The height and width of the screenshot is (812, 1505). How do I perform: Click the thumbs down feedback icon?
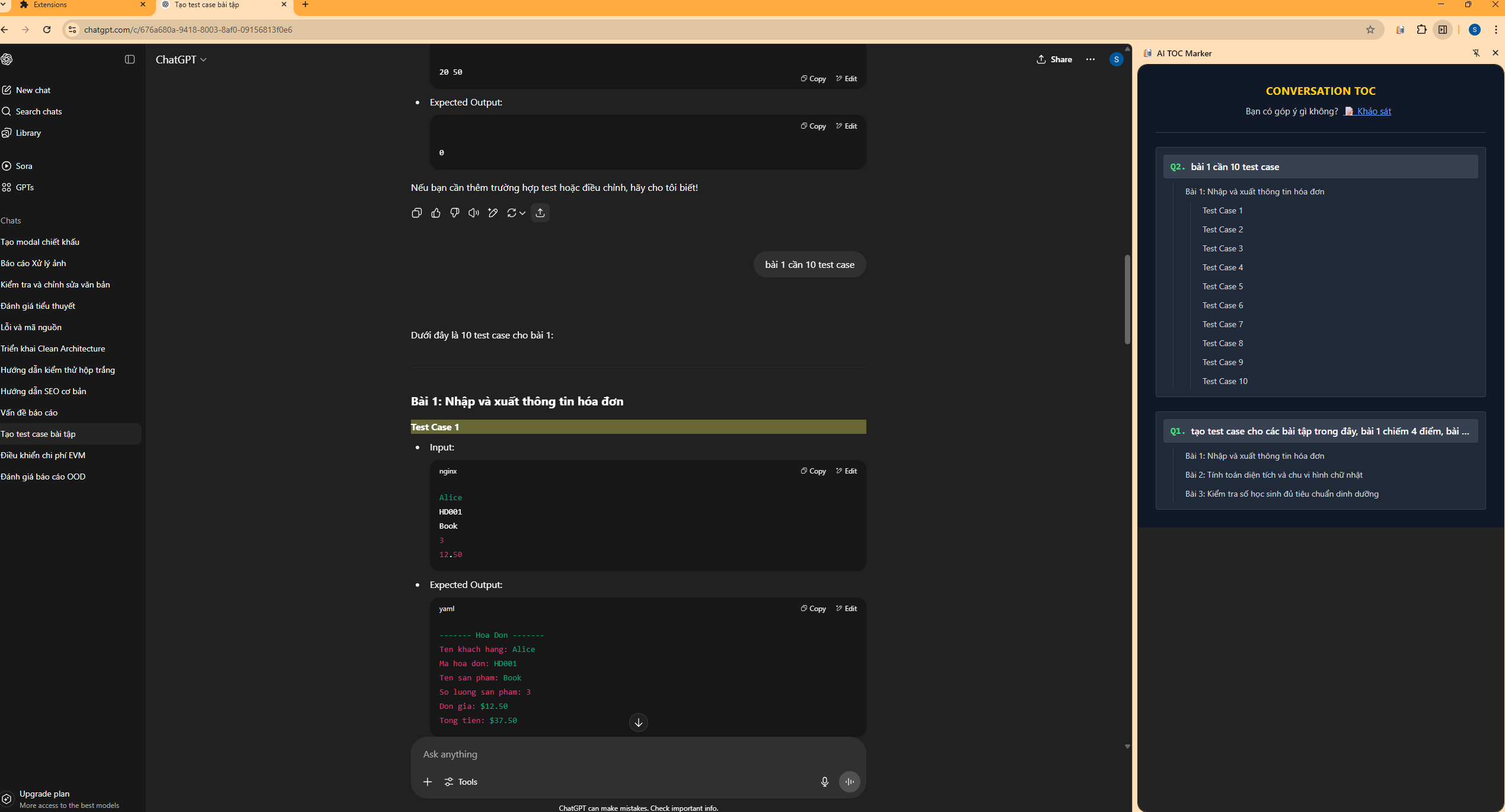coord(455,213)
